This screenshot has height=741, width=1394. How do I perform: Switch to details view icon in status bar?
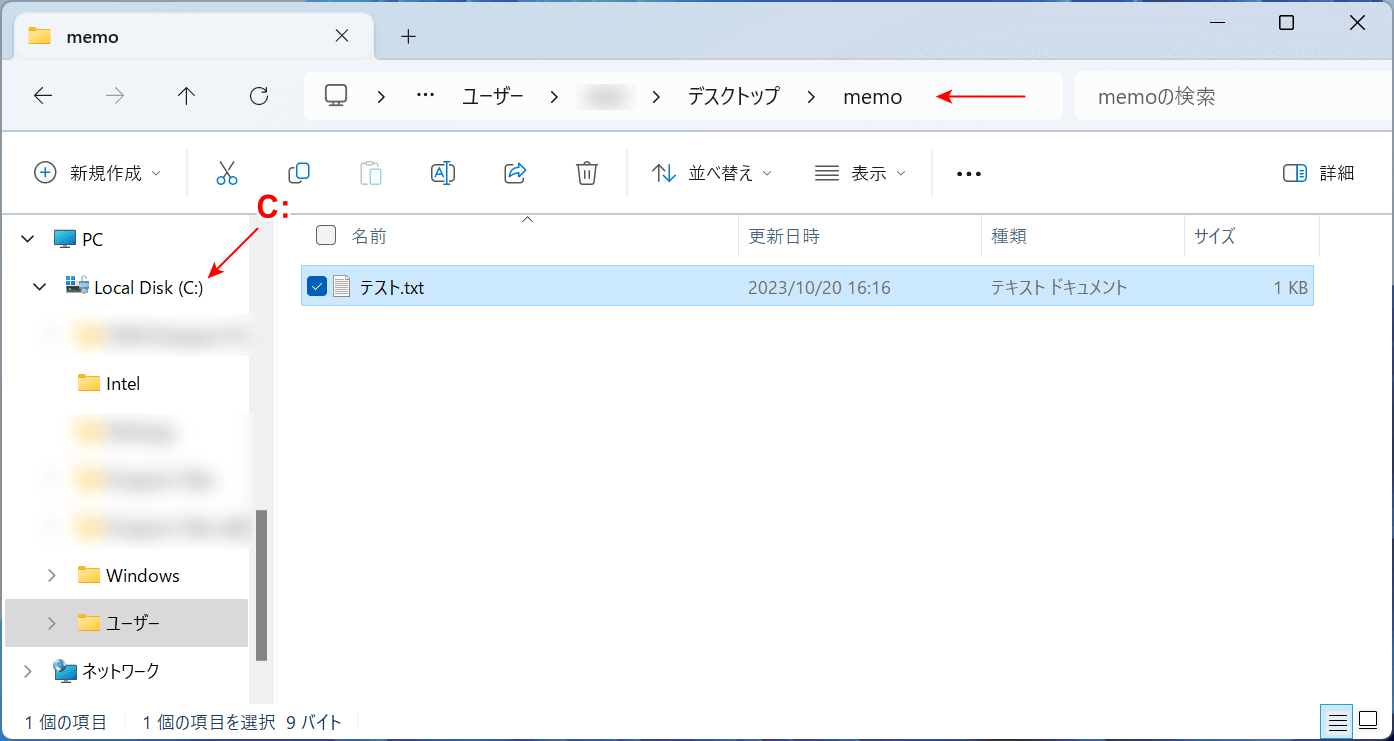pos(1337,722)
